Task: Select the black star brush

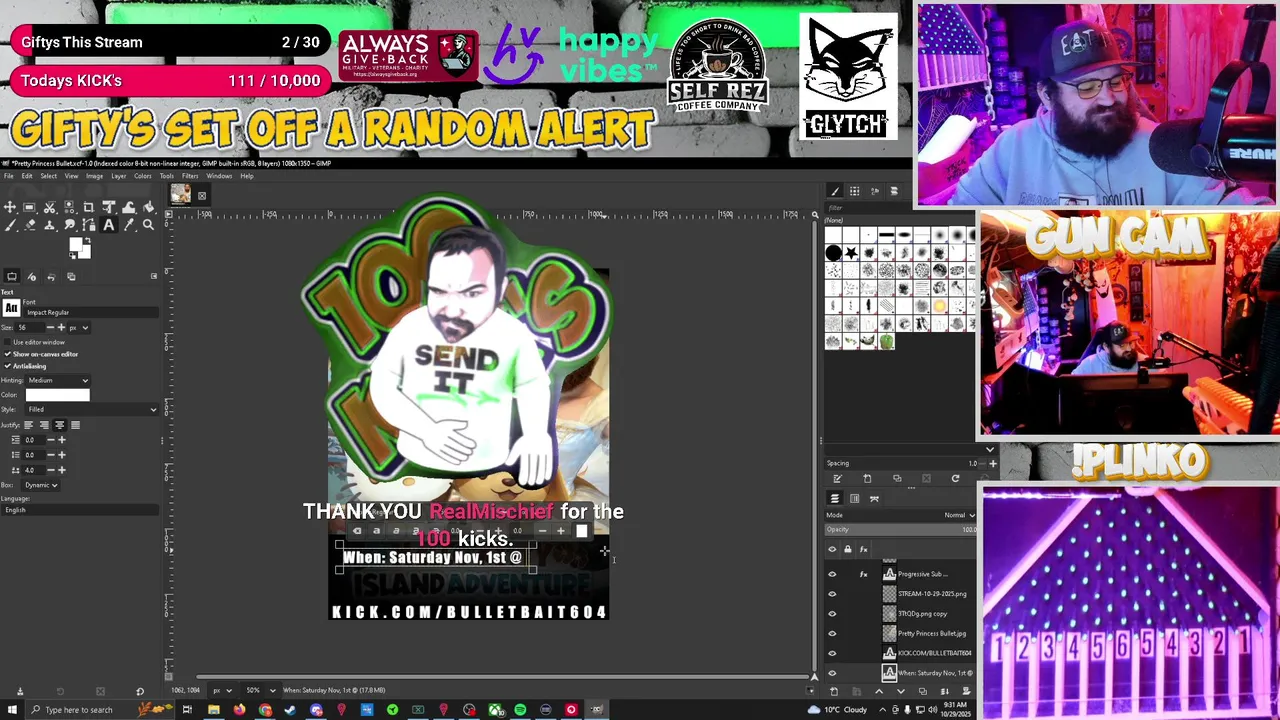Action: click(x=851, y=253)
